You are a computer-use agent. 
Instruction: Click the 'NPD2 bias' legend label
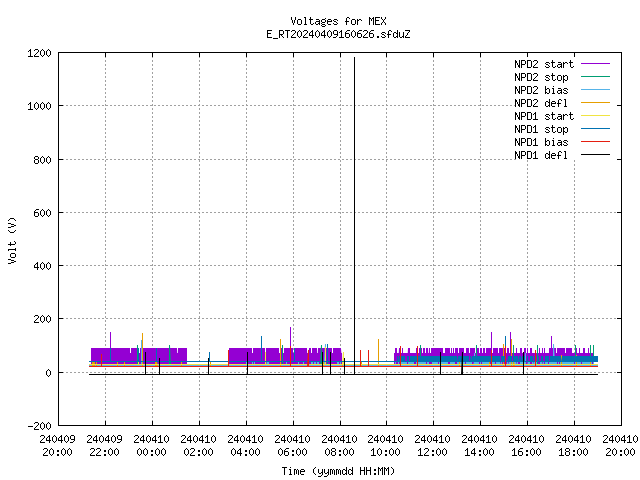(x=541, y=90)
